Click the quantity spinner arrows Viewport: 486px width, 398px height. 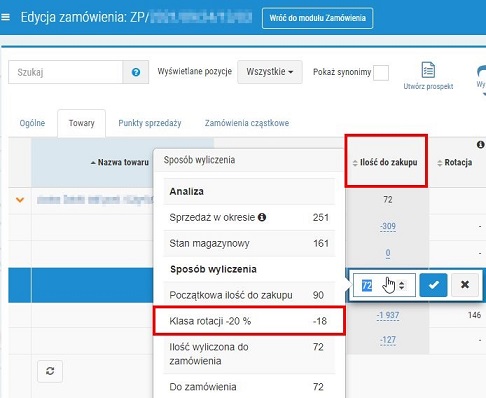(402, 285)
